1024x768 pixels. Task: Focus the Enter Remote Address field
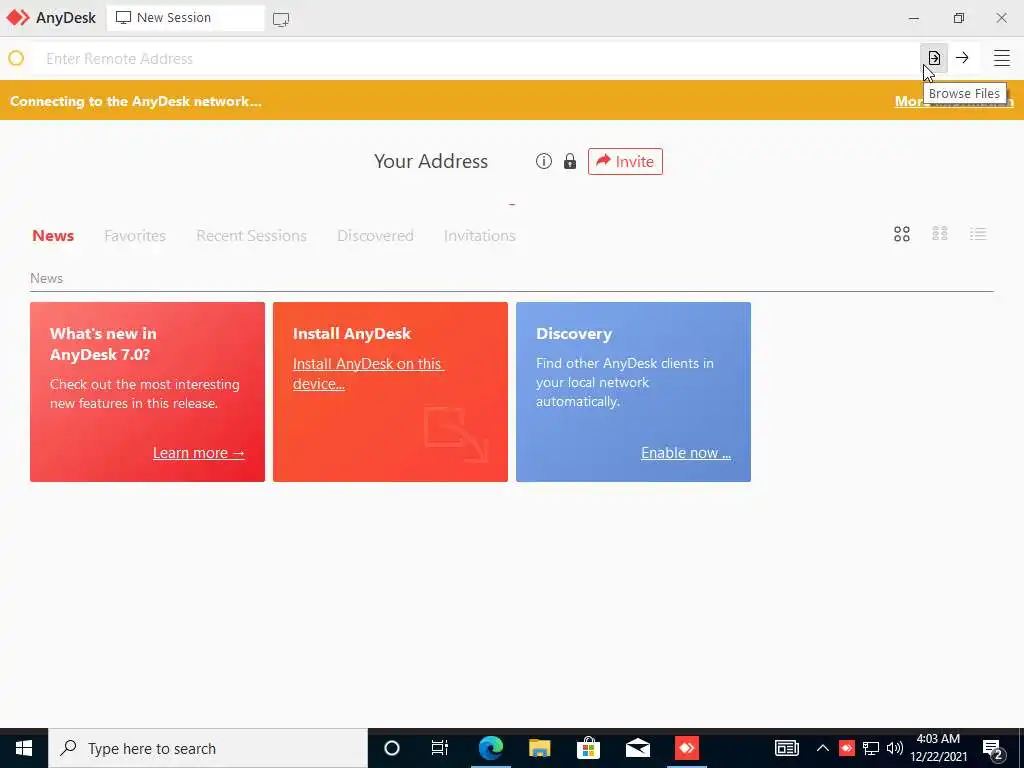477,59
